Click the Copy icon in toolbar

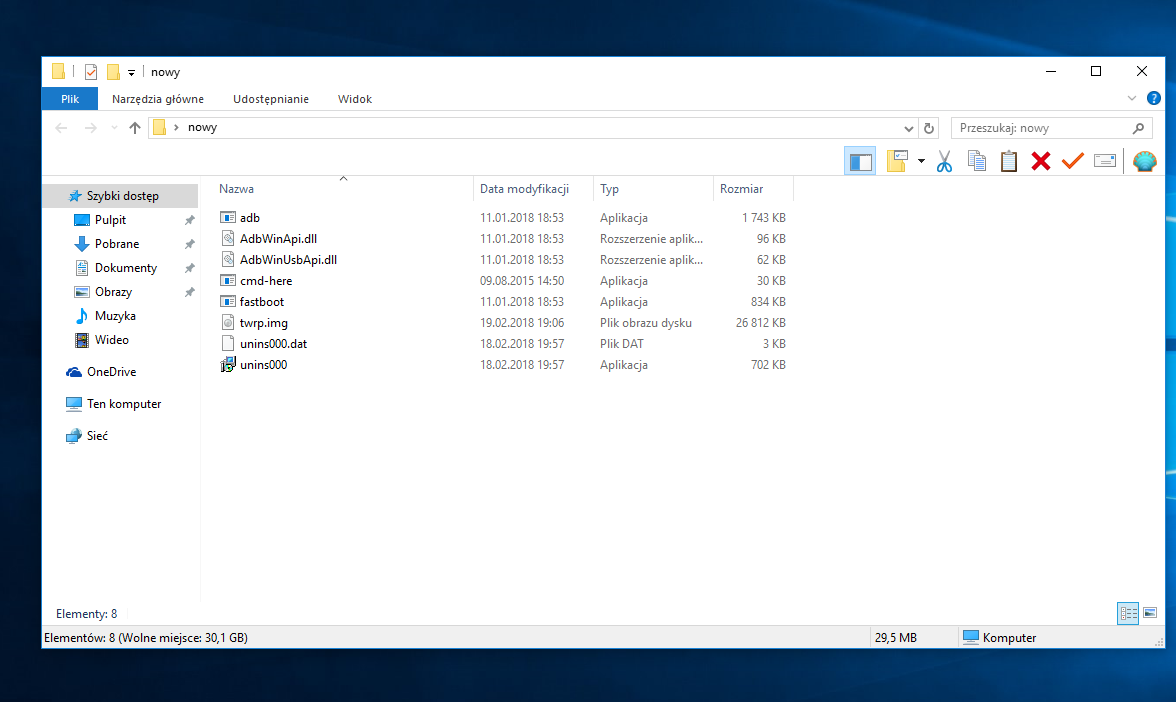977,161
